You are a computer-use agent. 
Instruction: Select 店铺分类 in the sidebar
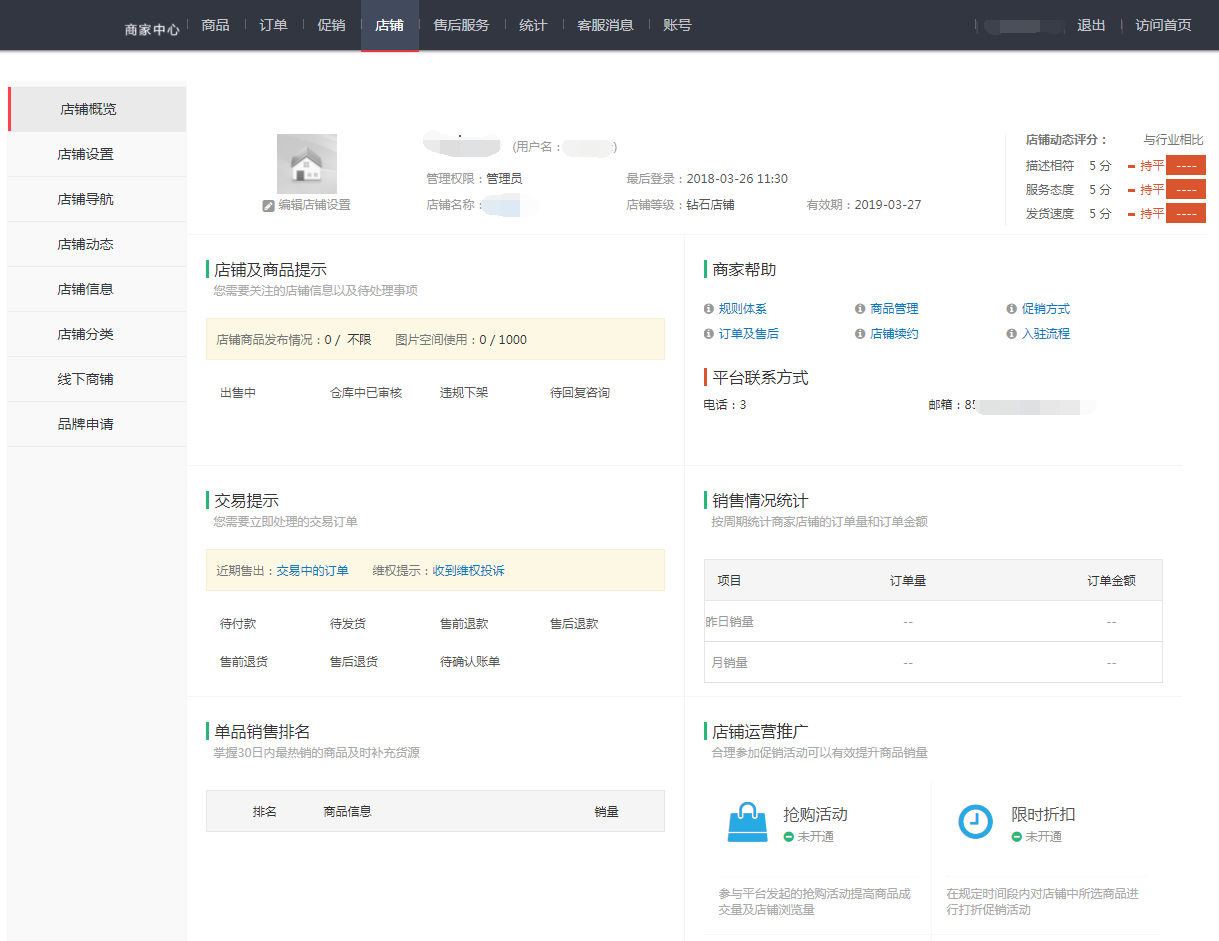[96, 334]
